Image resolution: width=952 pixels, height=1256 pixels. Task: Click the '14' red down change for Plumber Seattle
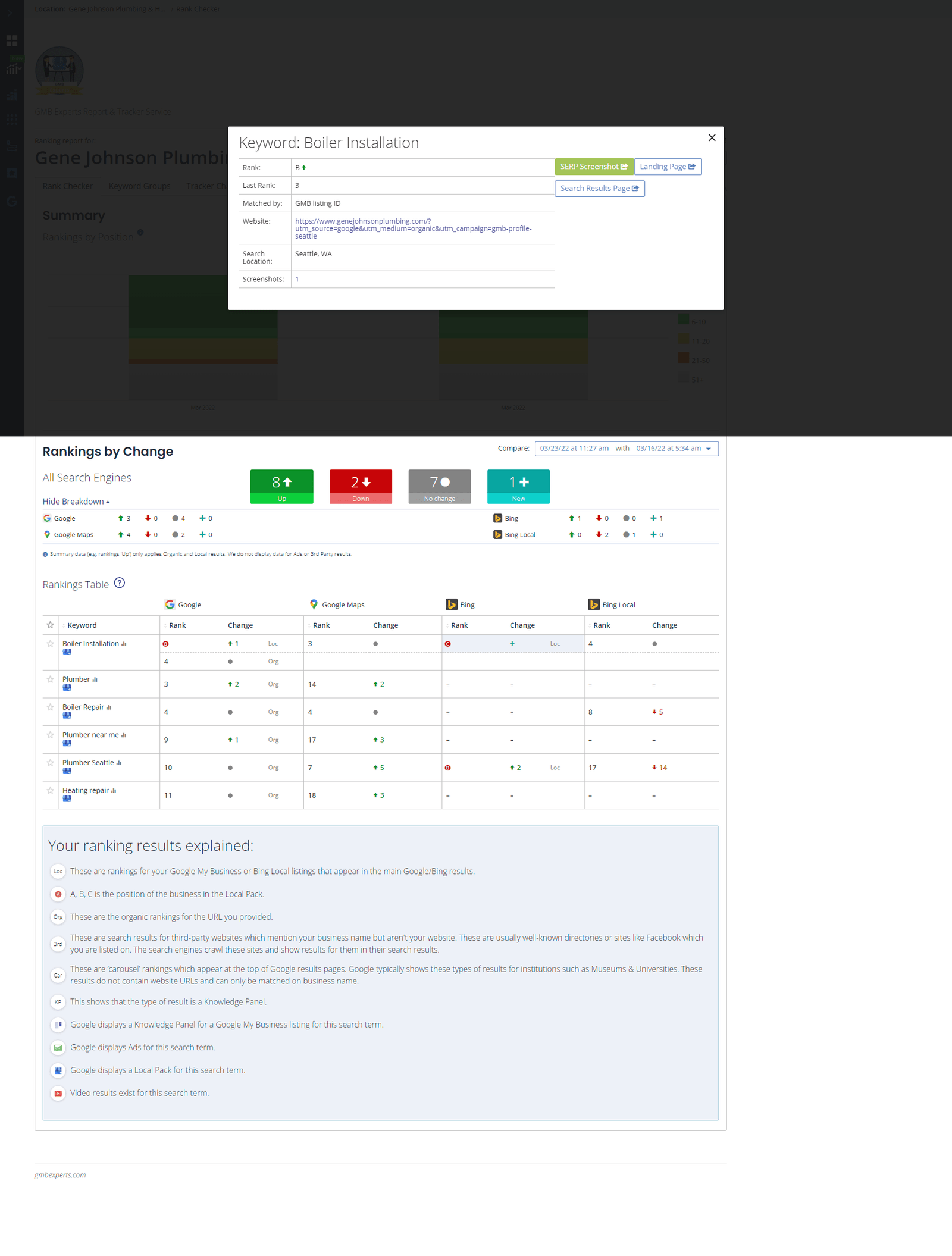[660, 768]
